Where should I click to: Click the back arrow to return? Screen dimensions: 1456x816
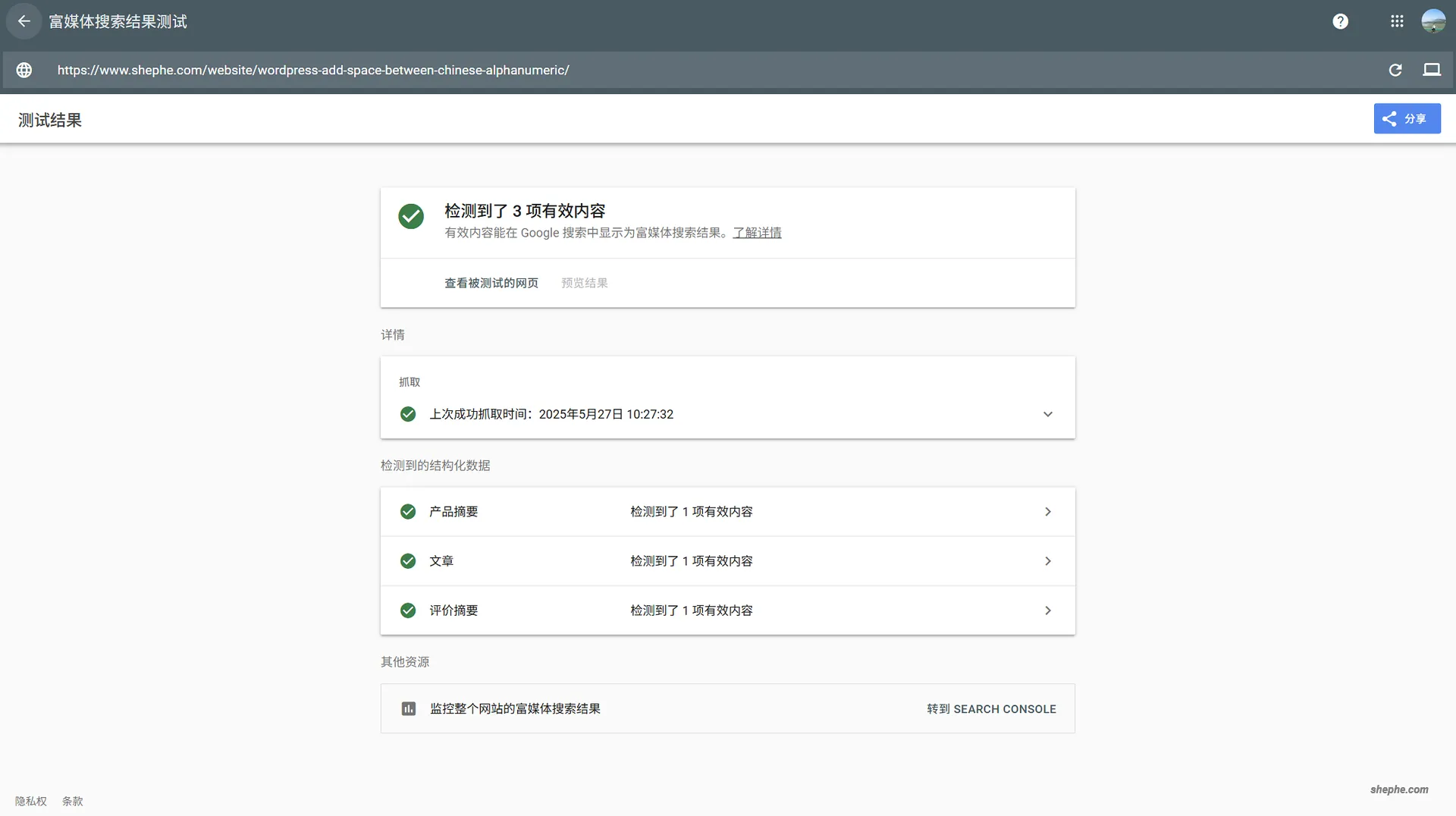click(x=24, y=21)
